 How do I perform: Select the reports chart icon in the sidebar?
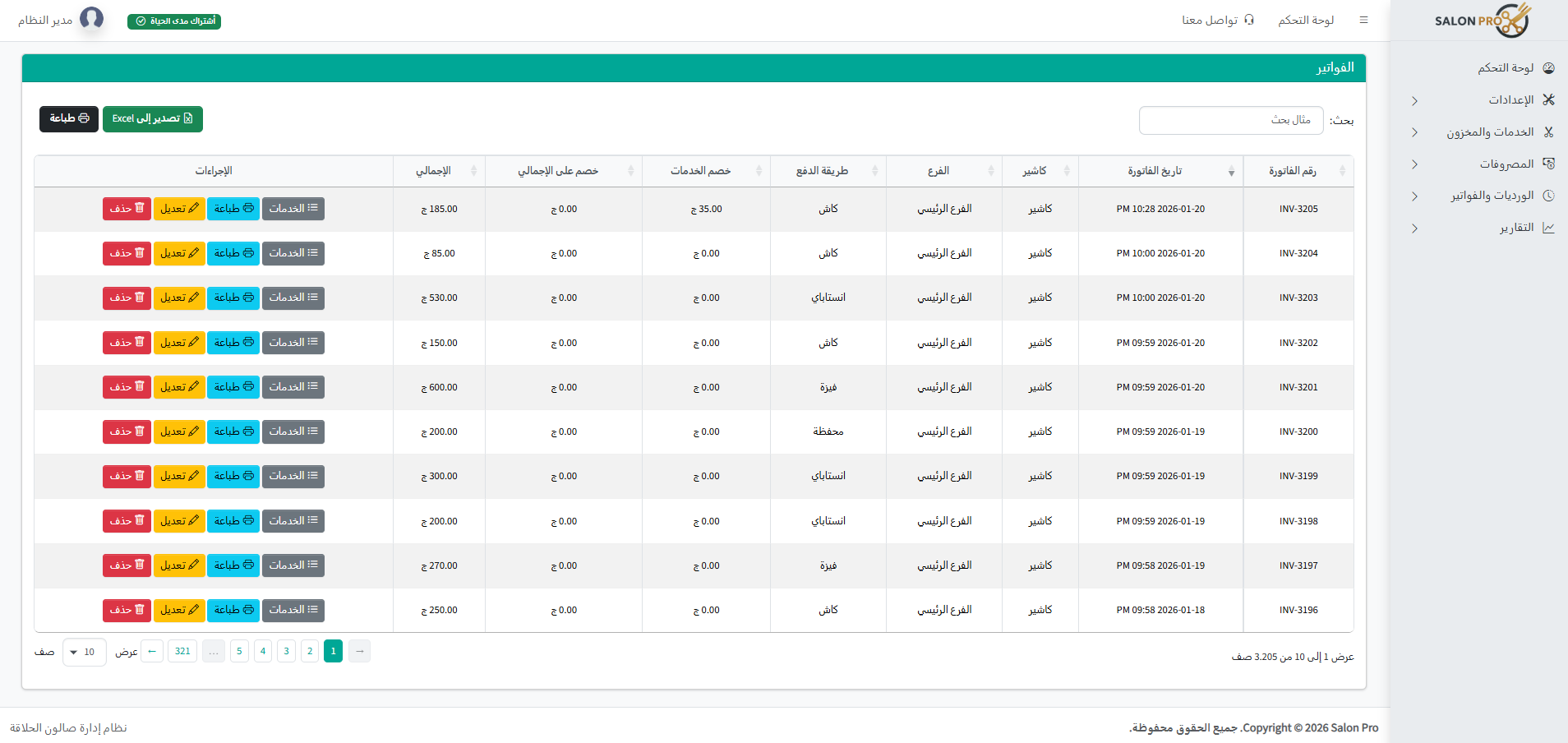click(x=1548, y=228)
